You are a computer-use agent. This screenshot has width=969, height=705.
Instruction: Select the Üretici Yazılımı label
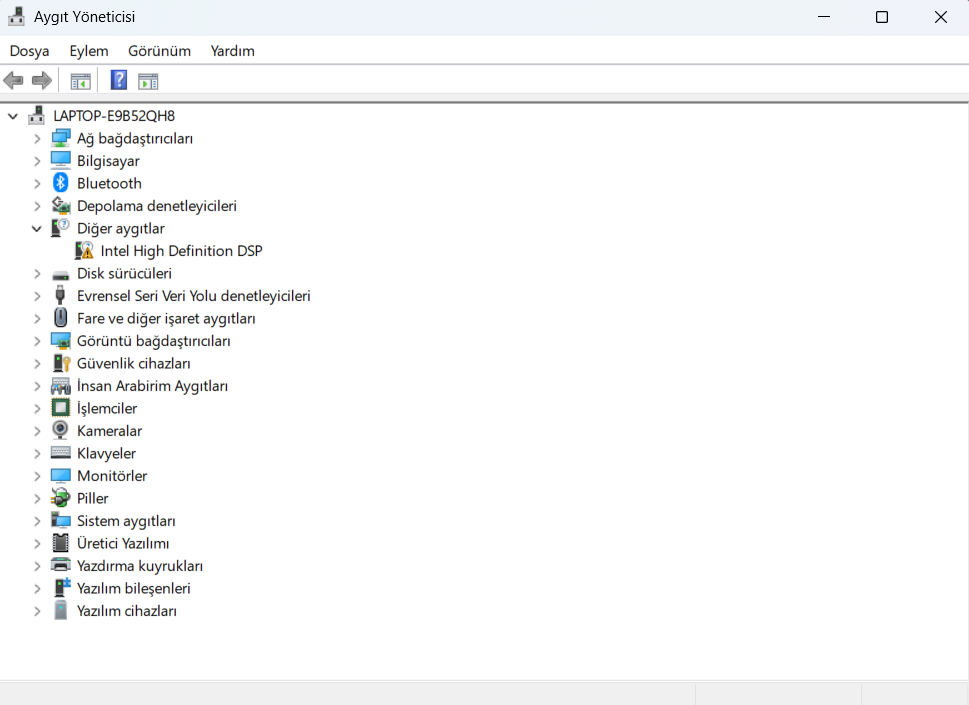[123, 543]
